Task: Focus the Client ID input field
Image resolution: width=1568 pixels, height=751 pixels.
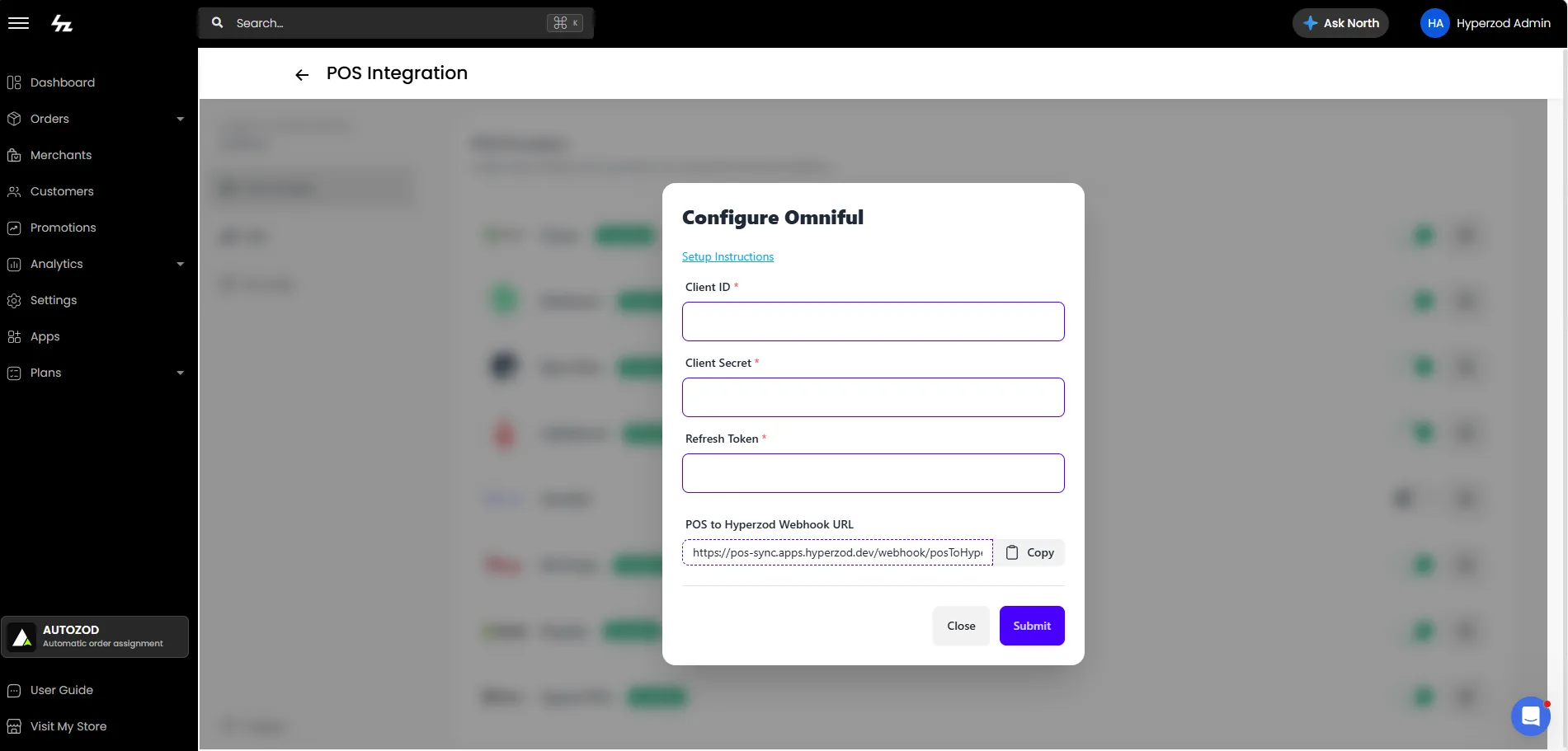Action: (x=873, y=322)
